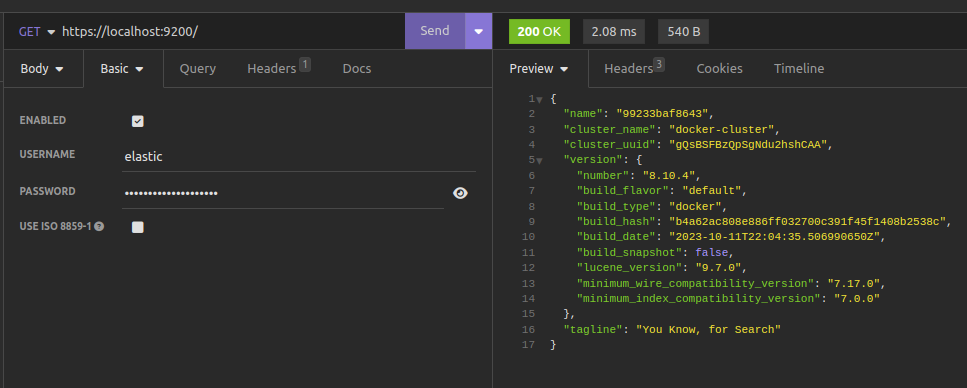967x388 pixels.
Task: Enable the USE ISO 8859-1 checkbox
Action: pos(138,227)
